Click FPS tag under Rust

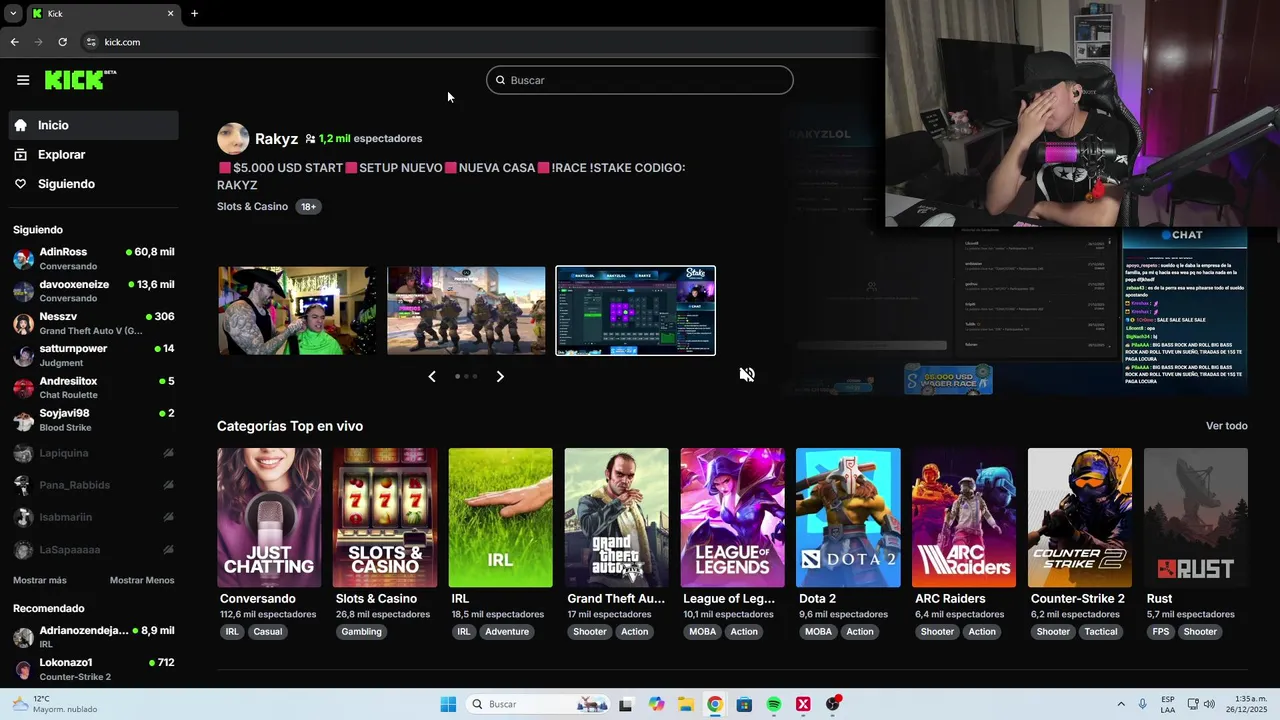(x=1161, y=632)
